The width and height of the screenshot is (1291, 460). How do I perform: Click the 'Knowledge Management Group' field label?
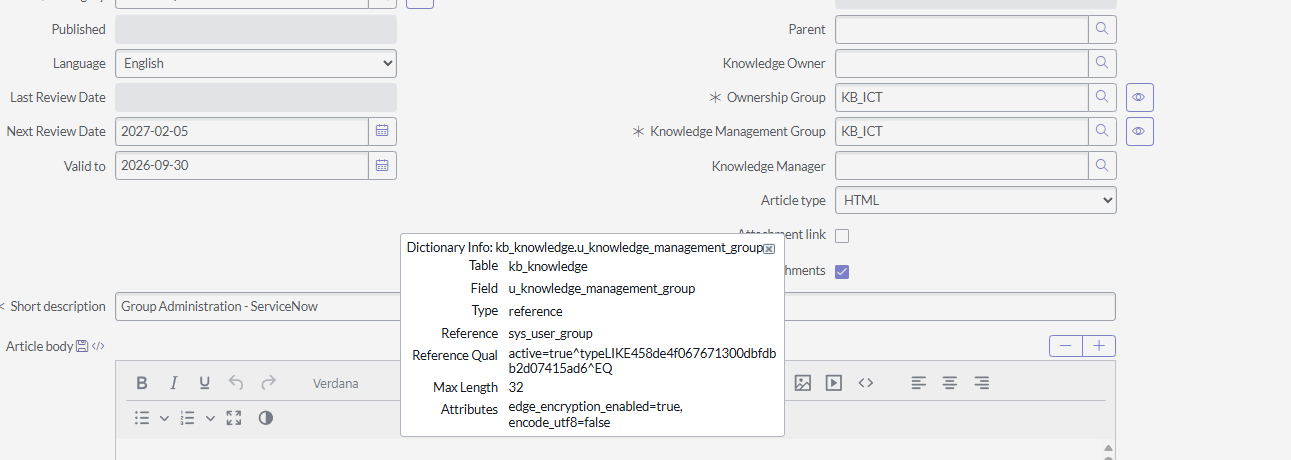pyautogui.click(x=738, y=131)
